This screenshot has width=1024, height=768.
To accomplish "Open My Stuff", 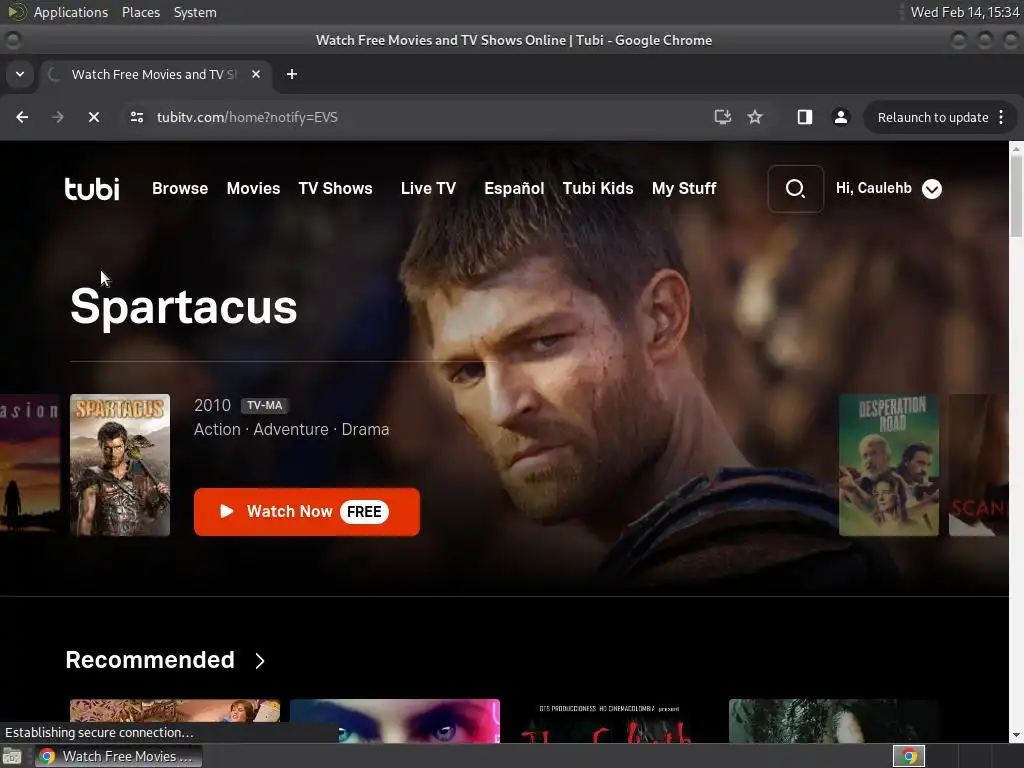I will (x=684, y=189).
